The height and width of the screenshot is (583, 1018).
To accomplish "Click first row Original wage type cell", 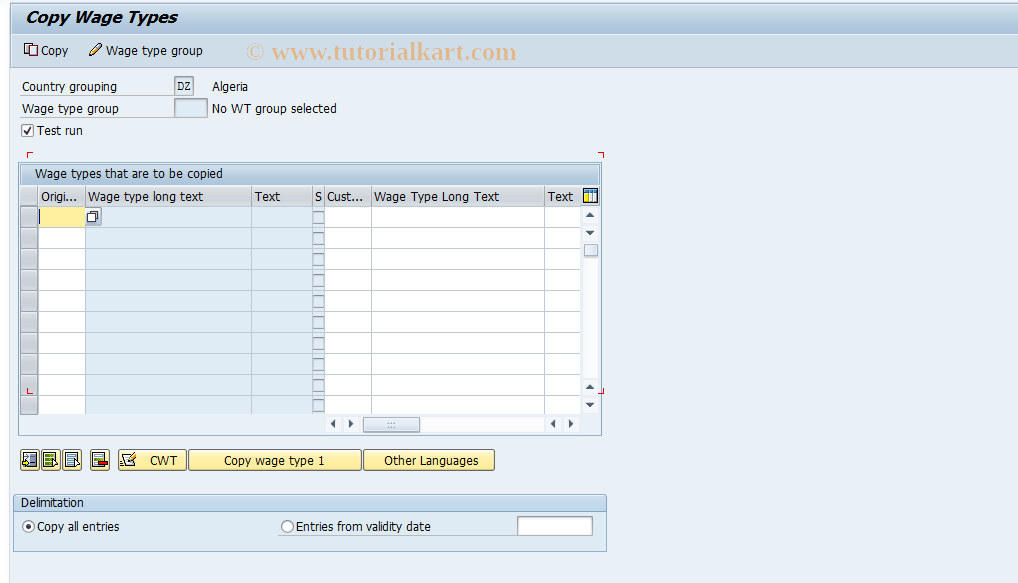I will coord(62,217).
